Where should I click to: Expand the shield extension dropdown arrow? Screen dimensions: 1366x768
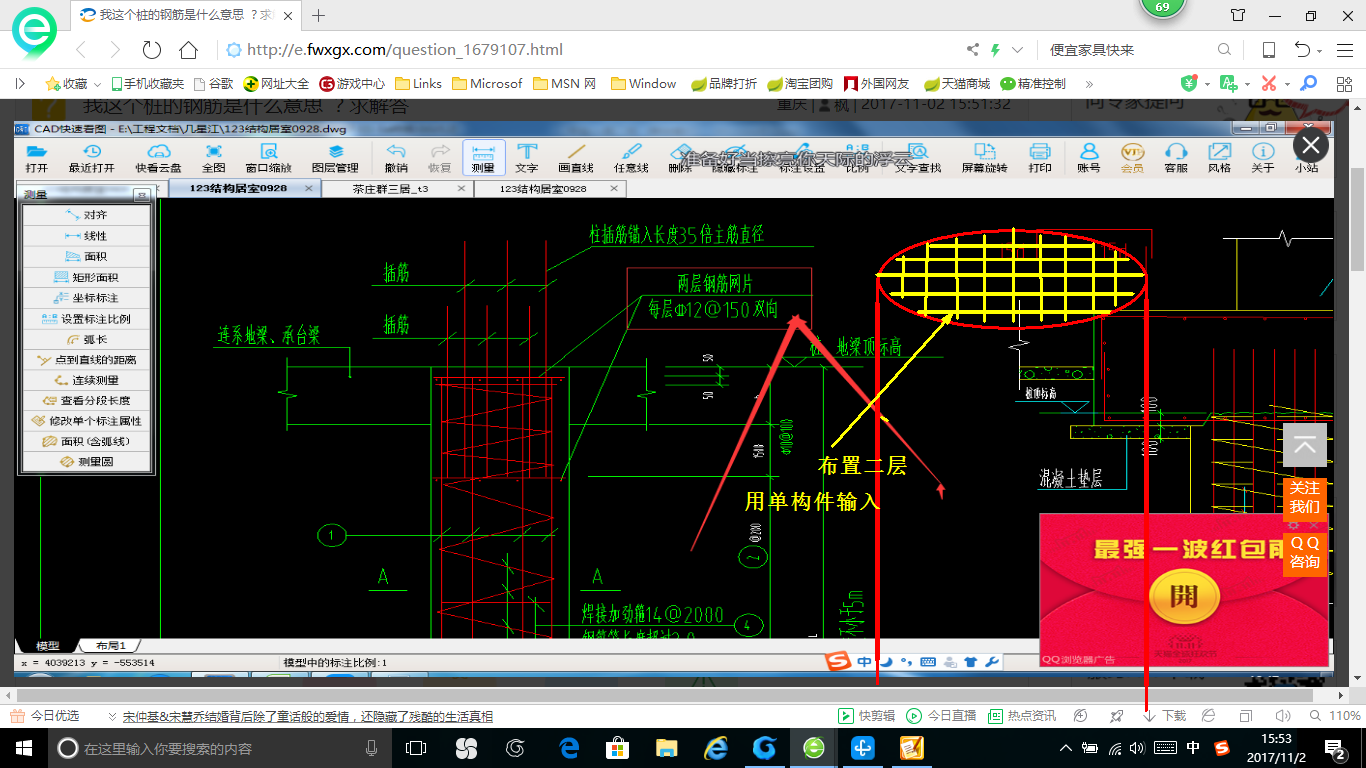1207,84
